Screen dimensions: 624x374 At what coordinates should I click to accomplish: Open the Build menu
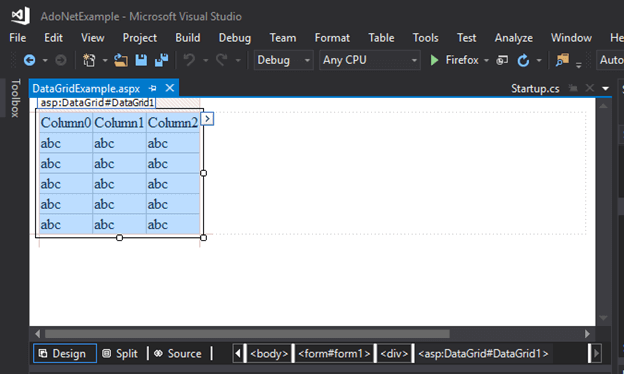188,38
